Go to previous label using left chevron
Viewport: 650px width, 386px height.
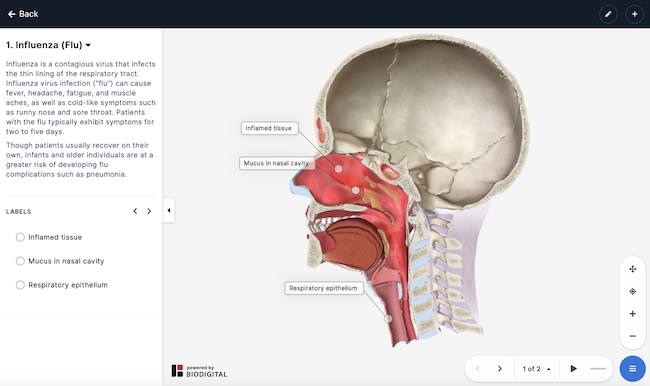(x=135, y=211)
